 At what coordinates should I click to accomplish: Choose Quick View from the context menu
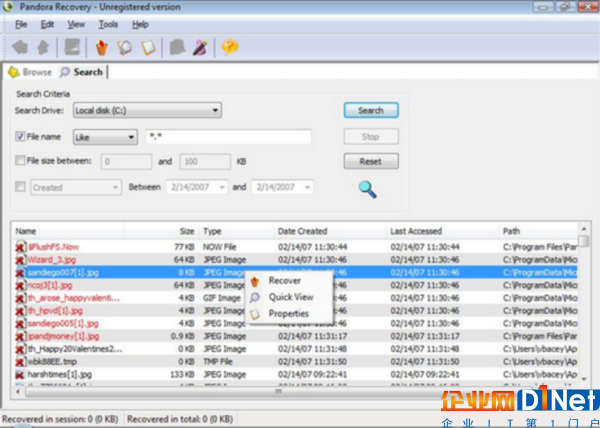pos(291,297)
